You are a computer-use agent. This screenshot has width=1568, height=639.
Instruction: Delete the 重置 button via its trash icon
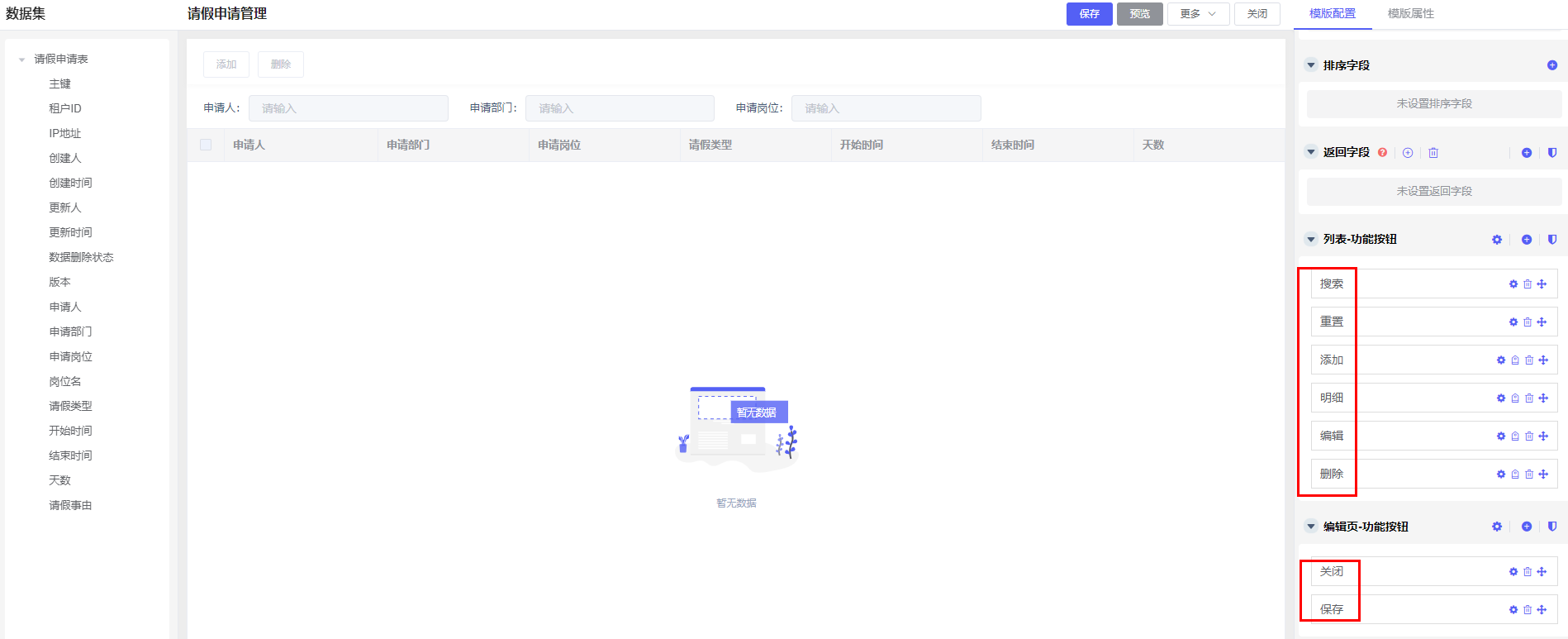point(1528,322)
